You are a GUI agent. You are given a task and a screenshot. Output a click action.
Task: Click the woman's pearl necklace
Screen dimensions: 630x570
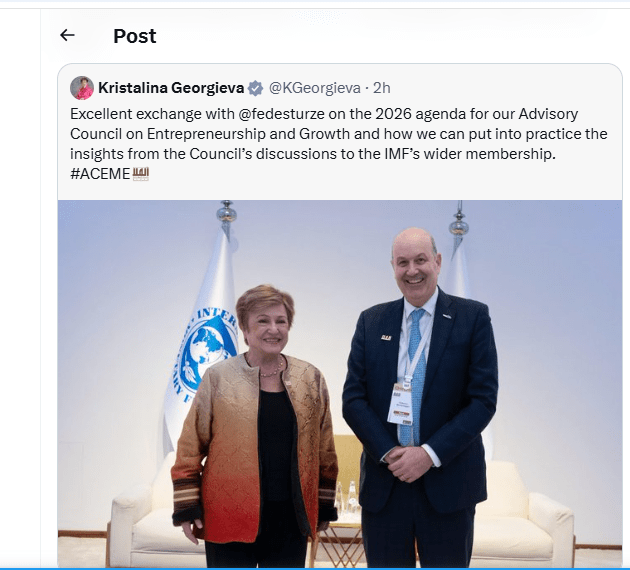270,371
